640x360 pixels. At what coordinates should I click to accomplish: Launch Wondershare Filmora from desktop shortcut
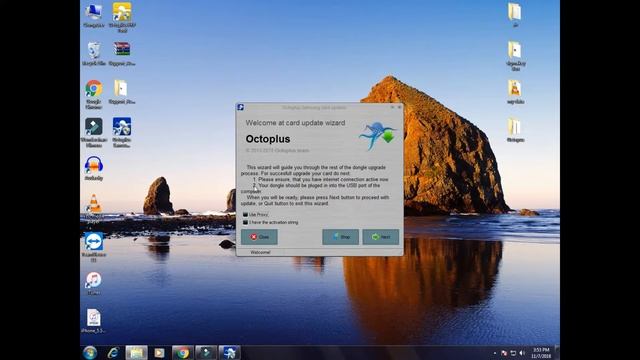click(93, 132)
